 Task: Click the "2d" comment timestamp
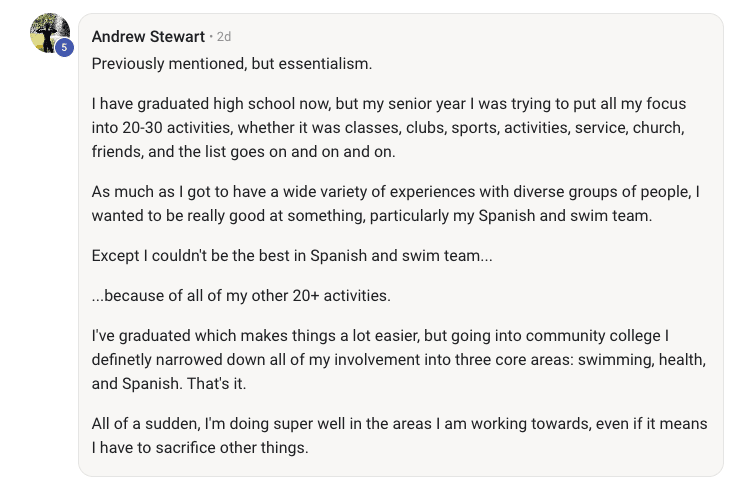coord(224,37)
